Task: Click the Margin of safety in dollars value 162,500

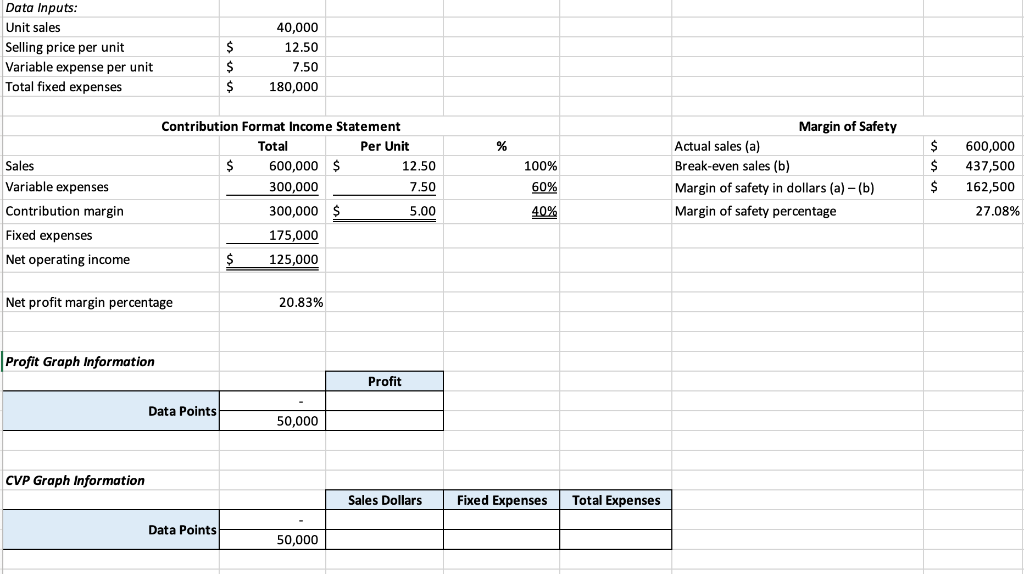Action: tap(990, 187)
